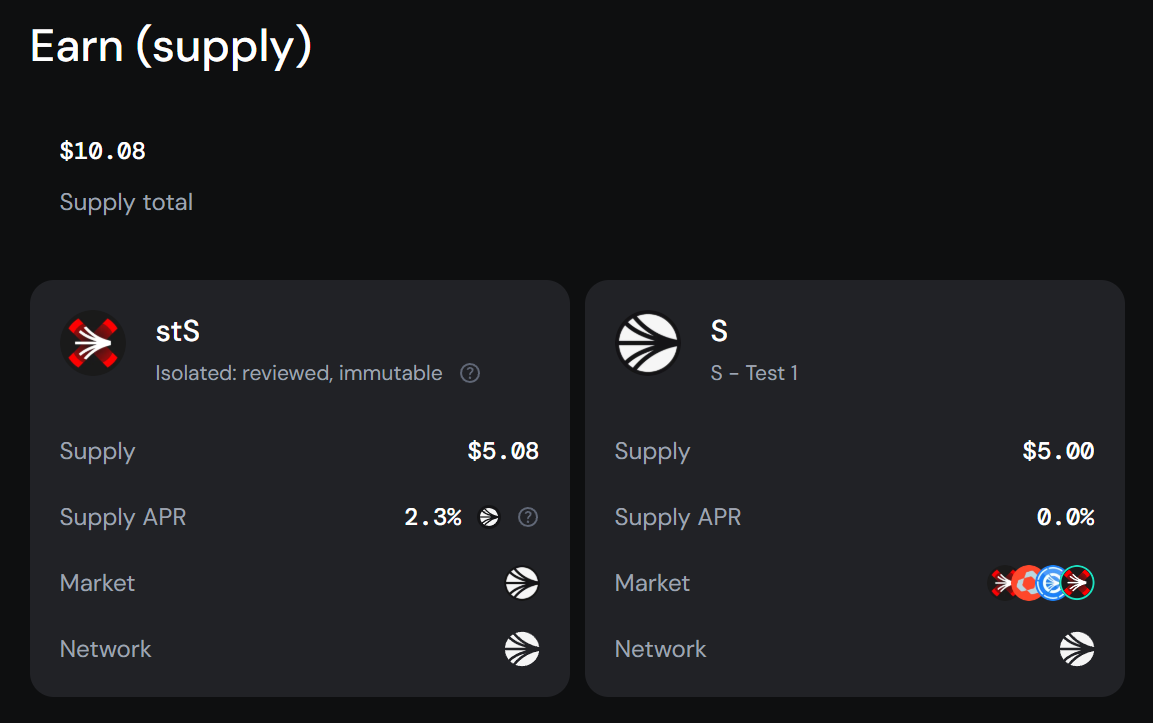Click small Sonic reward icon beside 2.3%
Viewport: 1153px width, 723px height.
click(489, 517)
